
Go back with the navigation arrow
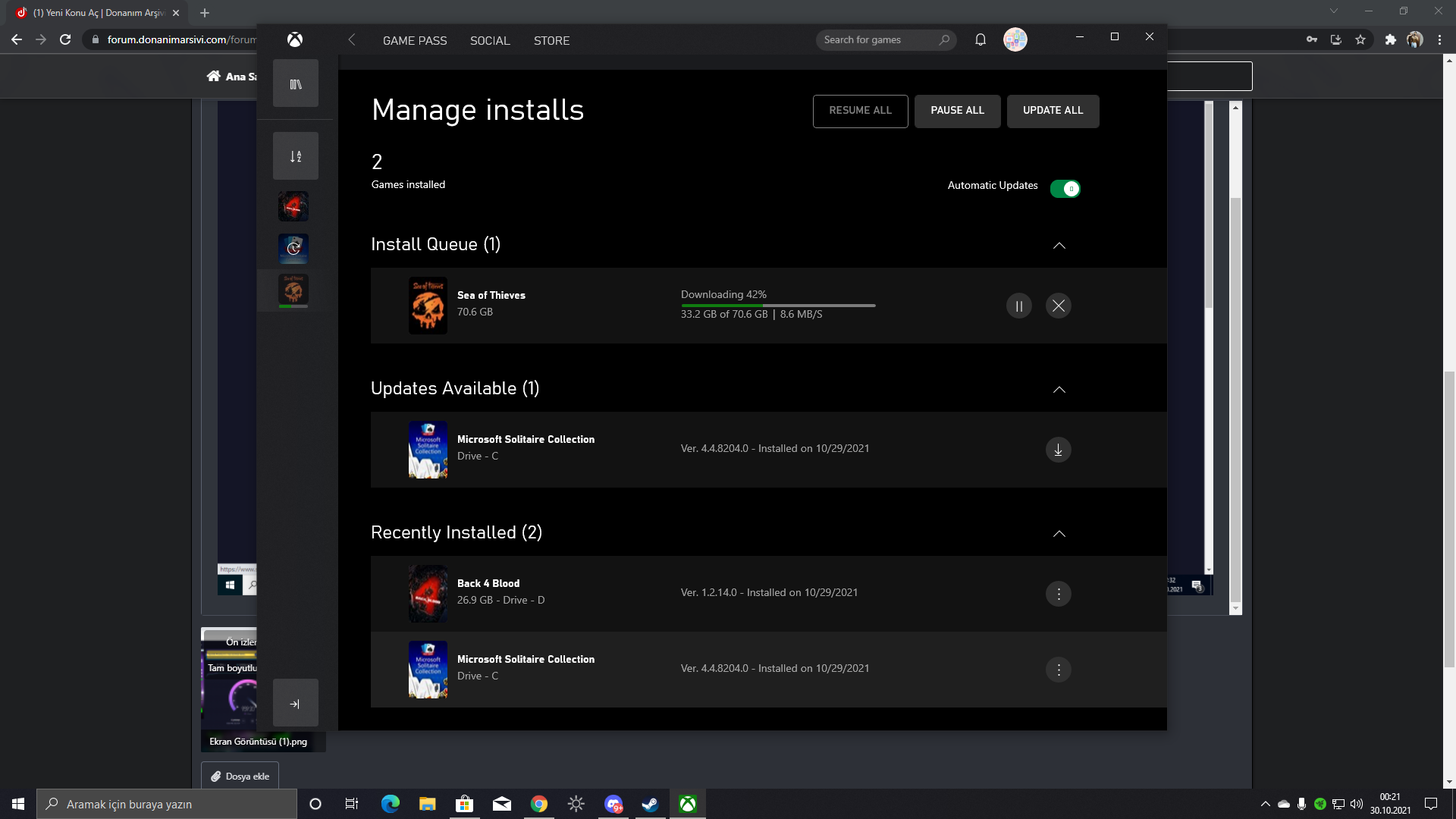(x=352, y=40)
